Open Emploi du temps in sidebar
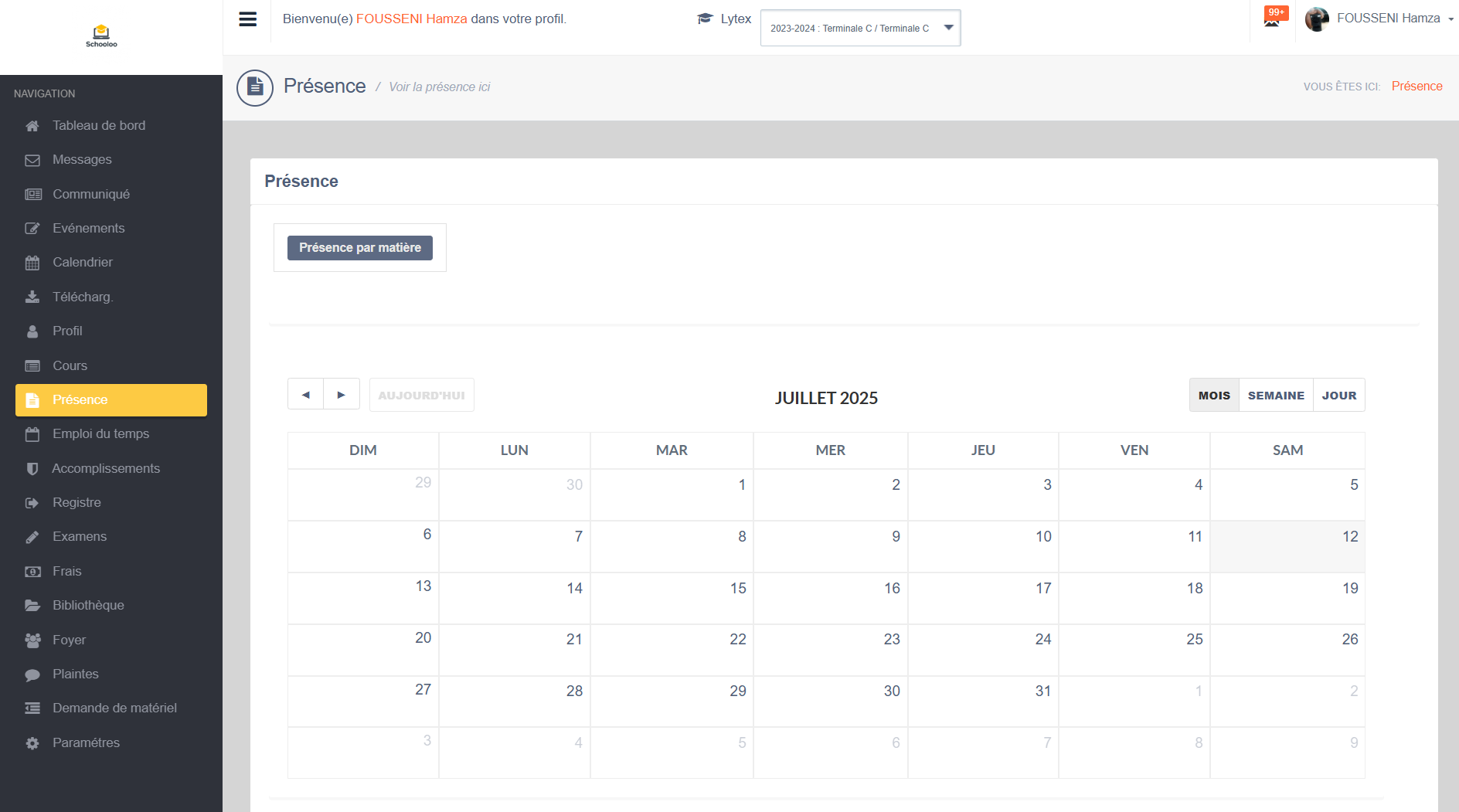 [x=100, y=434]
